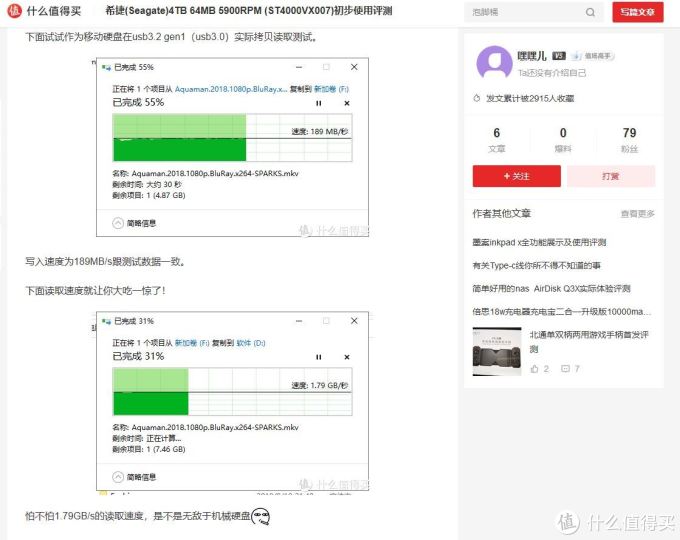Screen dimensions: 680x540
Task: Click 新加卷 (F:) destination in 55% dialog
Action: (x=331, y=89)
